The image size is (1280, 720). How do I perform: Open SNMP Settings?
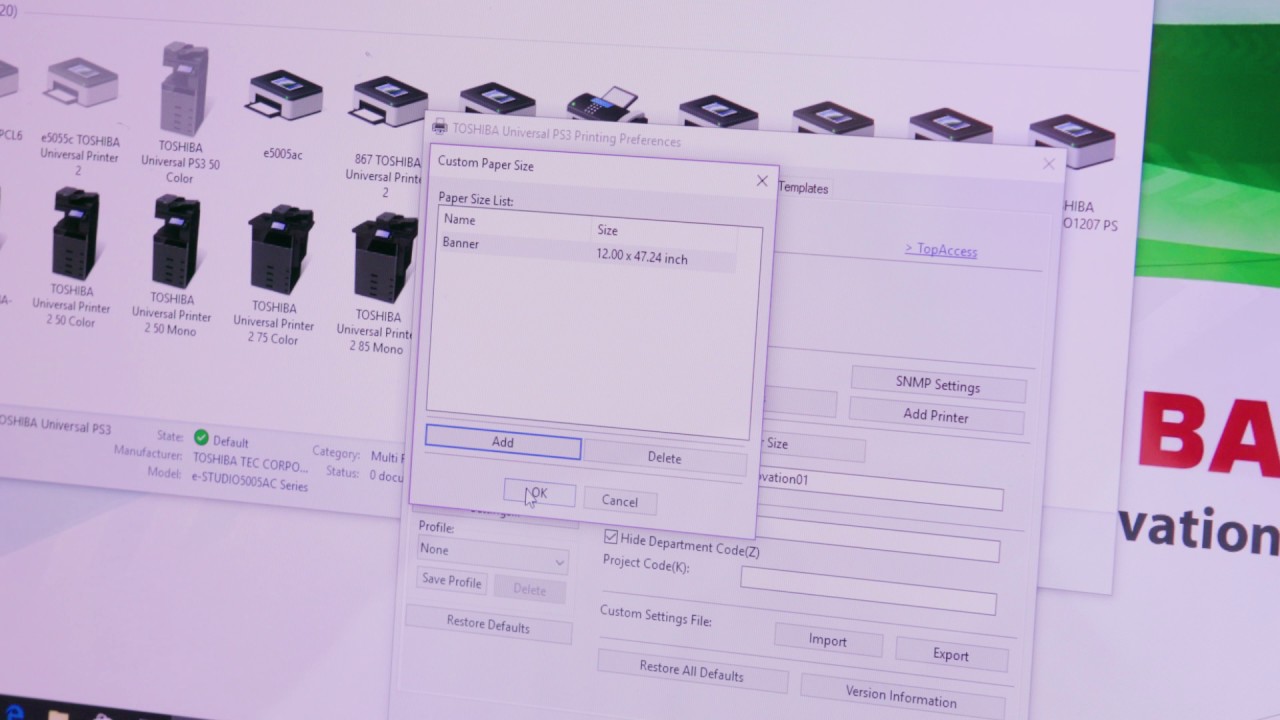click(938, 385)
